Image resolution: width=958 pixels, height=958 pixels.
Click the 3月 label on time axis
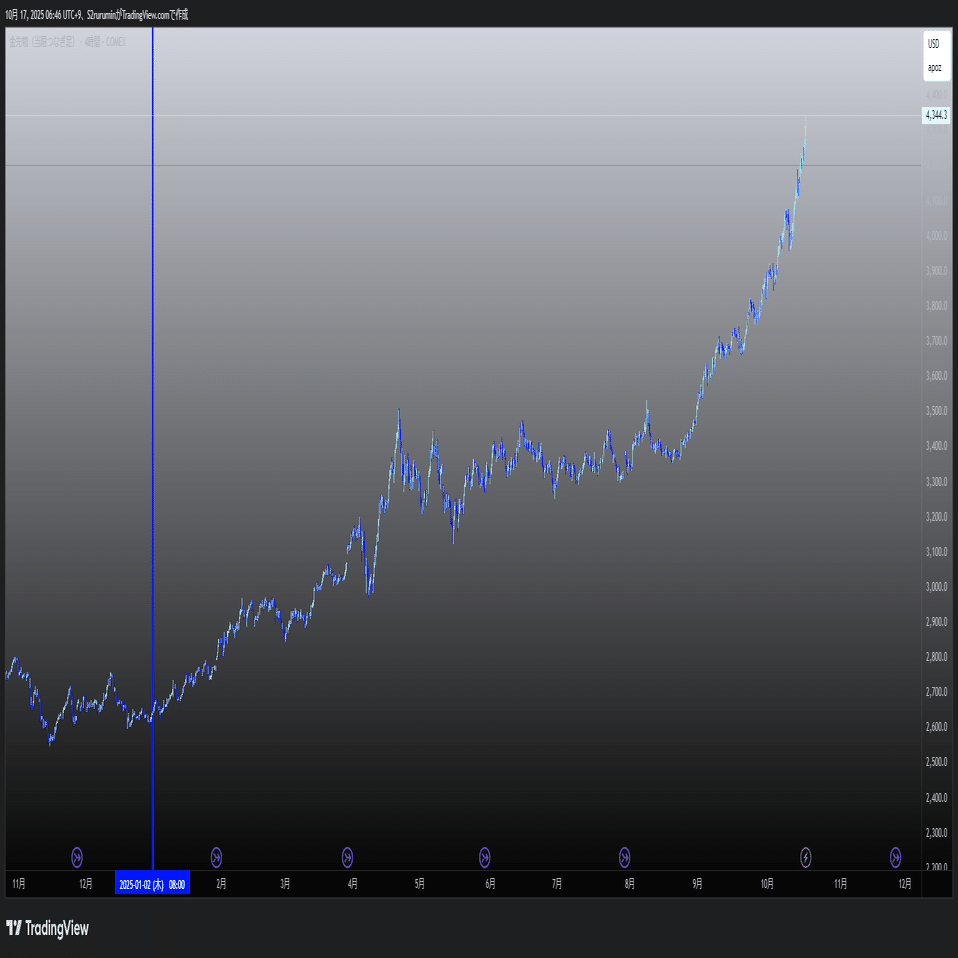click(285, 884)
